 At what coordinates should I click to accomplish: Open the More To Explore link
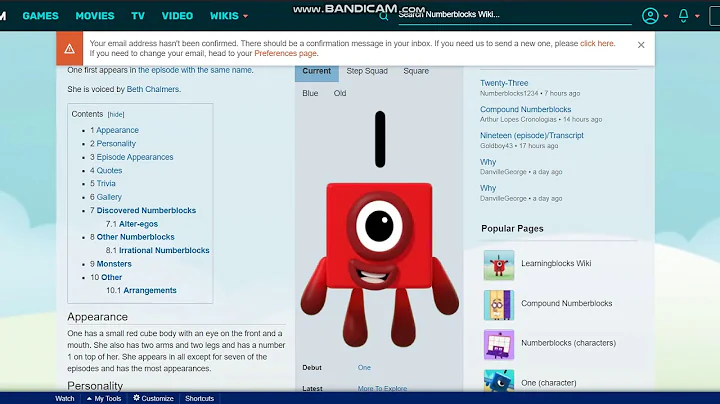(382, 388)
